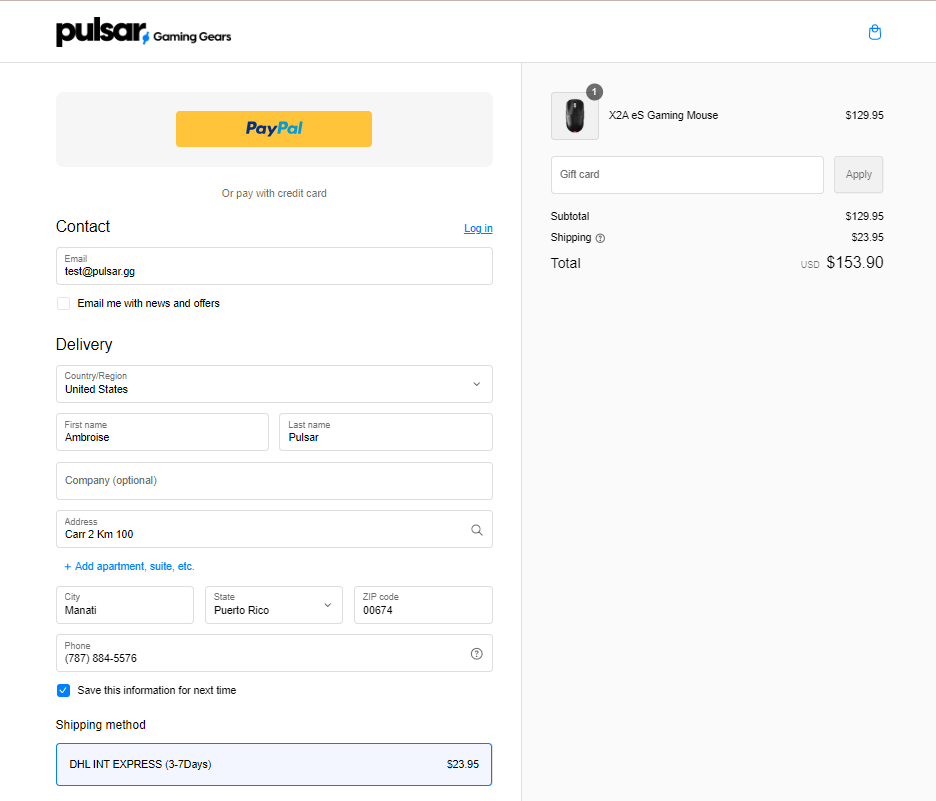
Task: Click the phone field help icon
Action: point(476,654)
